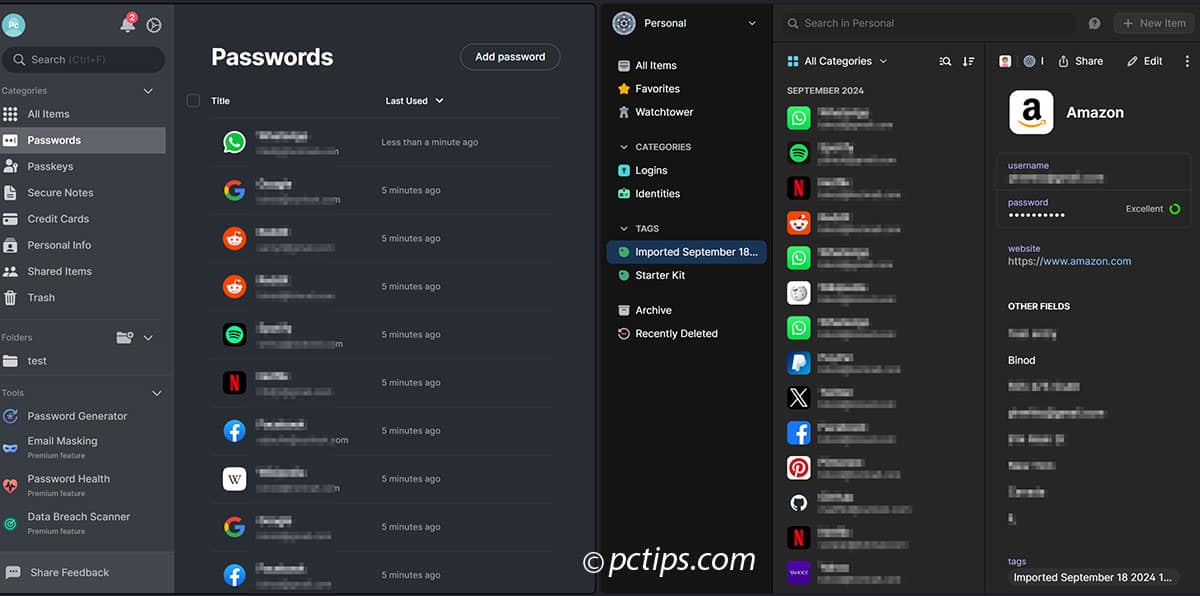1200x596 pixels.
Task: Click the Share icon for the Amazon item
Action: point(1080,61)
